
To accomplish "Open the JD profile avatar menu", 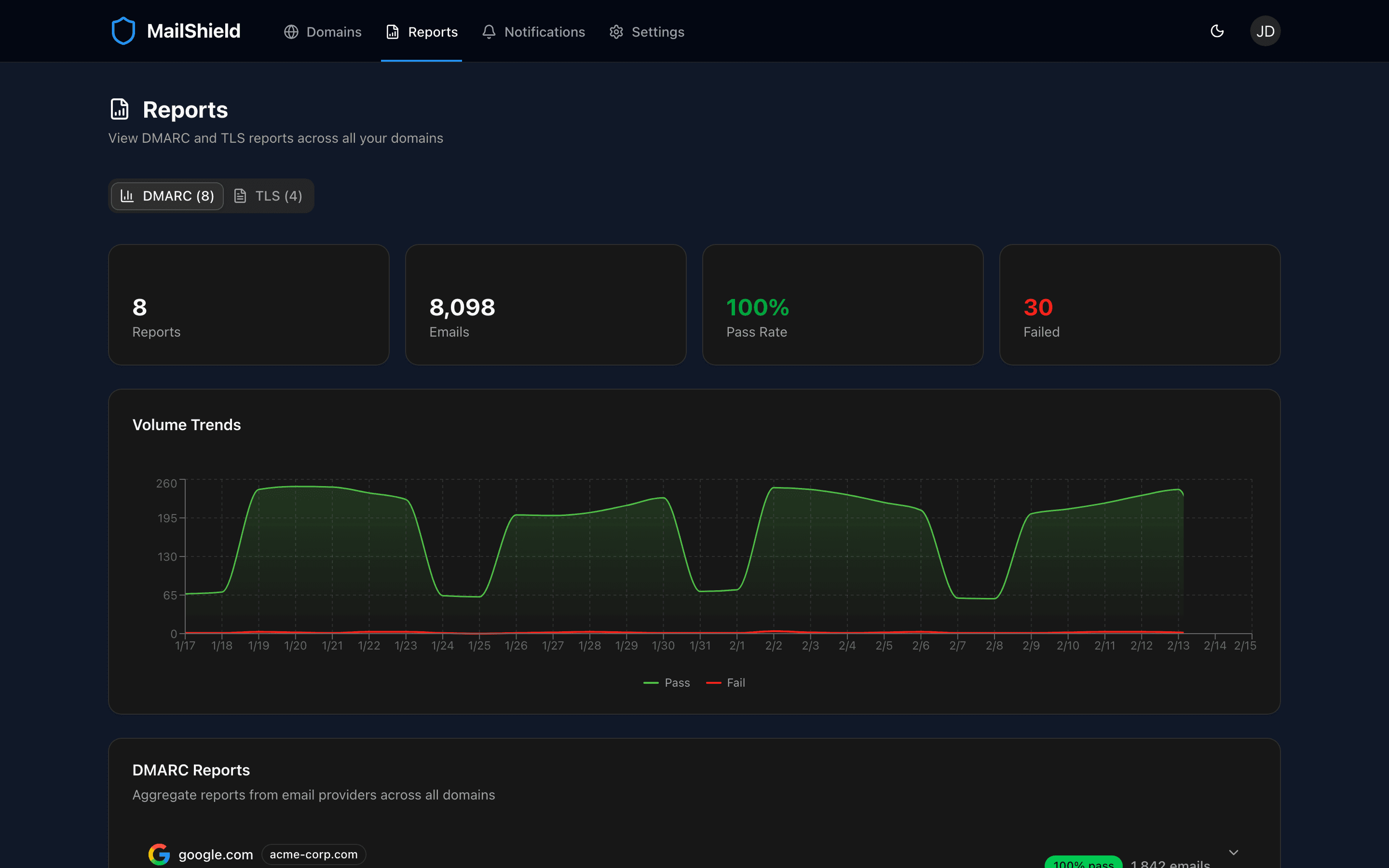I will pyautogui.click(x=1265, y=30).
